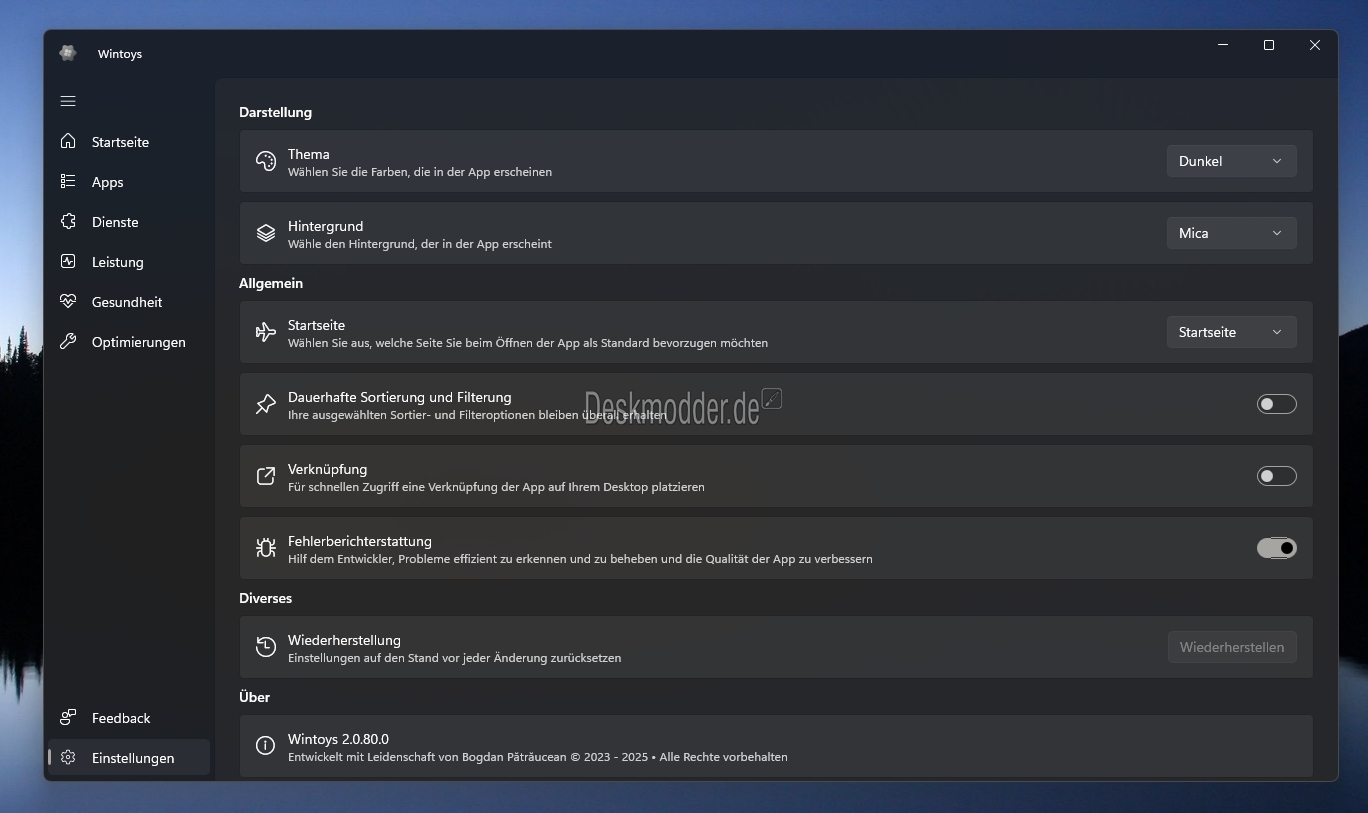
Task: Close the Wintoys window
Action: [1315, 45]
